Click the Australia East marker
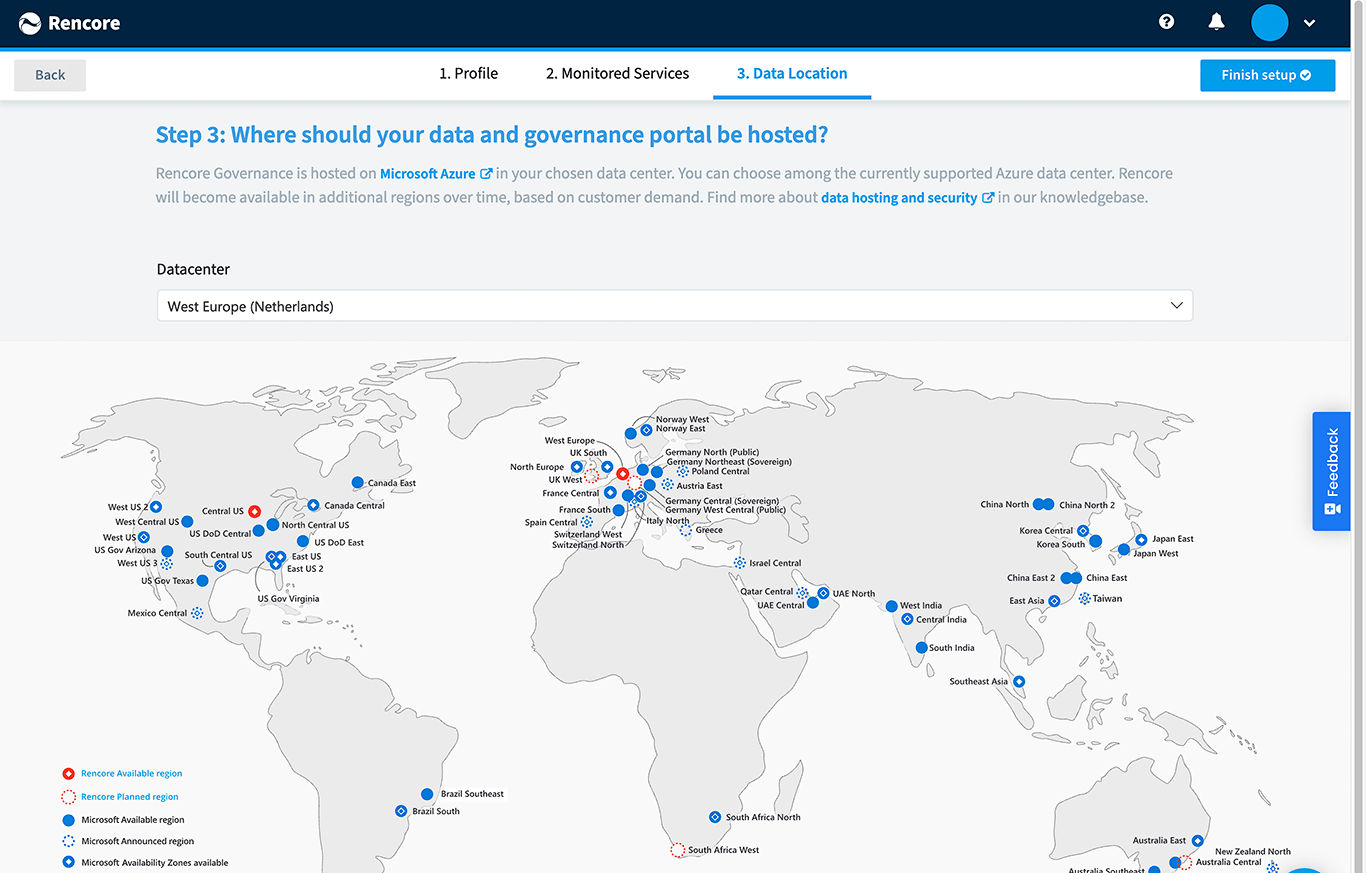The image size is (1366, 873). (x=1198, y=841)
